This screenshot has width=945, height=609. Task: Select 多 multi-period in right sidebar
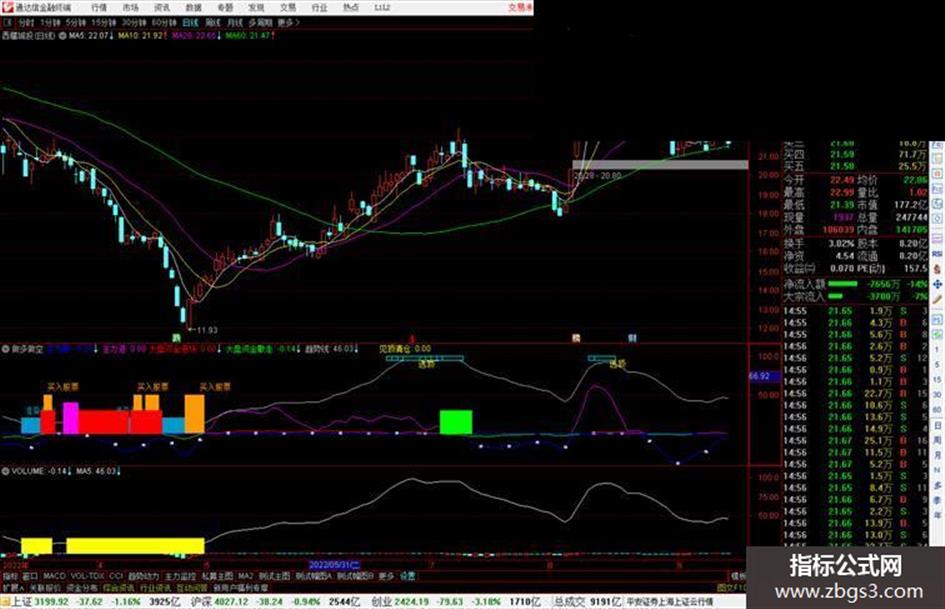pyautogui.click(x=937, y=484)
